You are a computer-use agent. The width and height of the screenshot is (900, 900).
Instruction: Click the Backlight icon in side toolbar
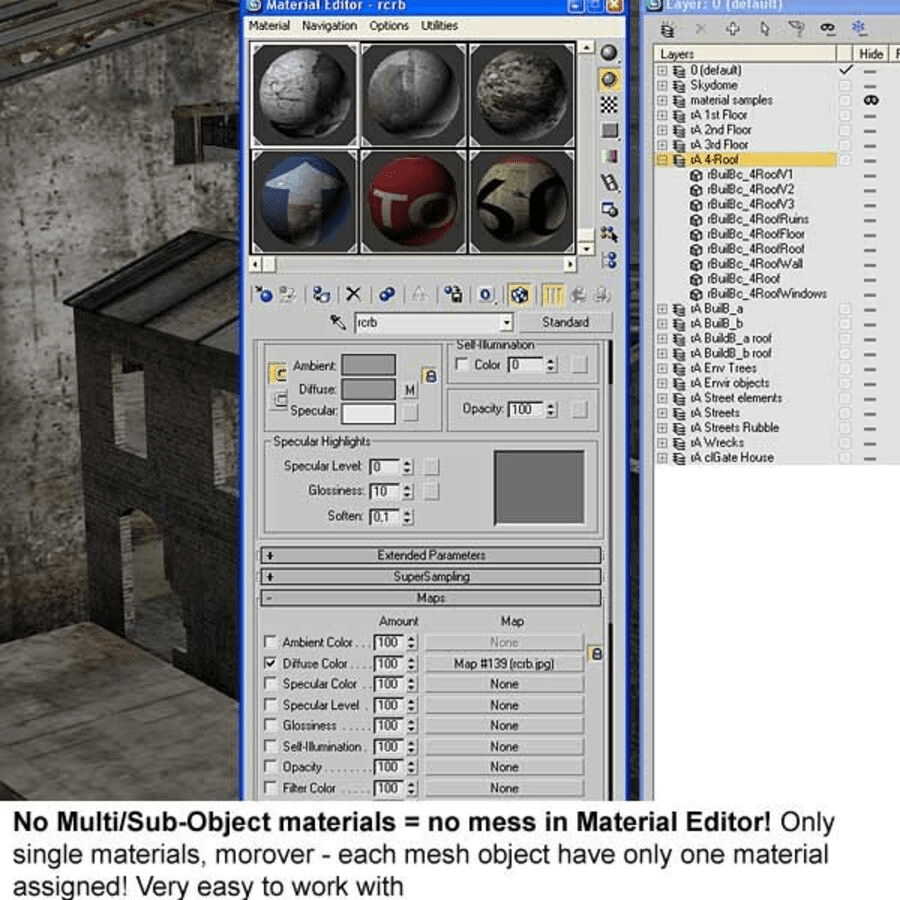pos(609,79)
